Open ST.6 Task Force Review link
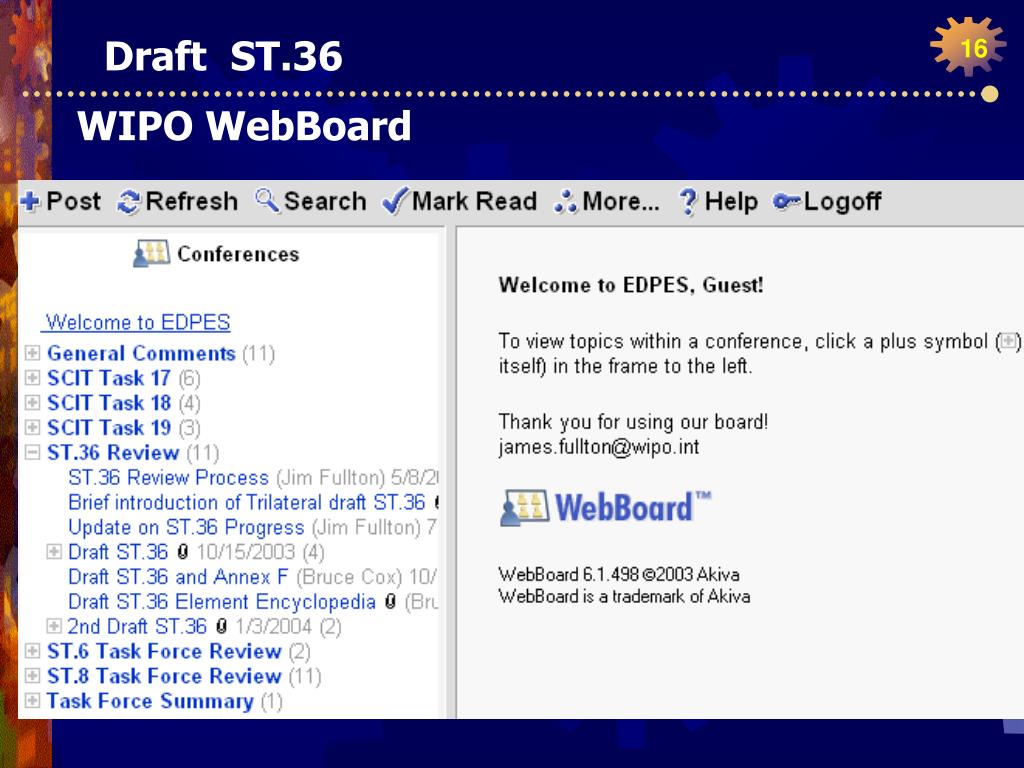Viewport: 1024px width, 768px height. pyautogui.click(x=164, y=651)
